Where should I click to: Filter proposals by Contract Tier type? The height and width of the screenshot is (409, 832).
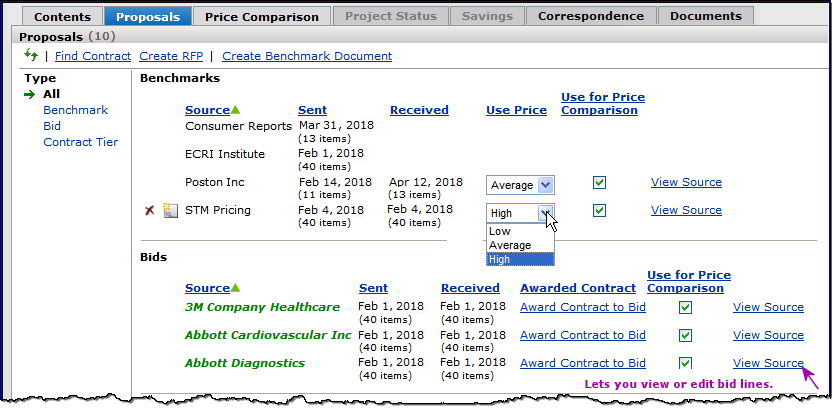(x=80, y=142)
